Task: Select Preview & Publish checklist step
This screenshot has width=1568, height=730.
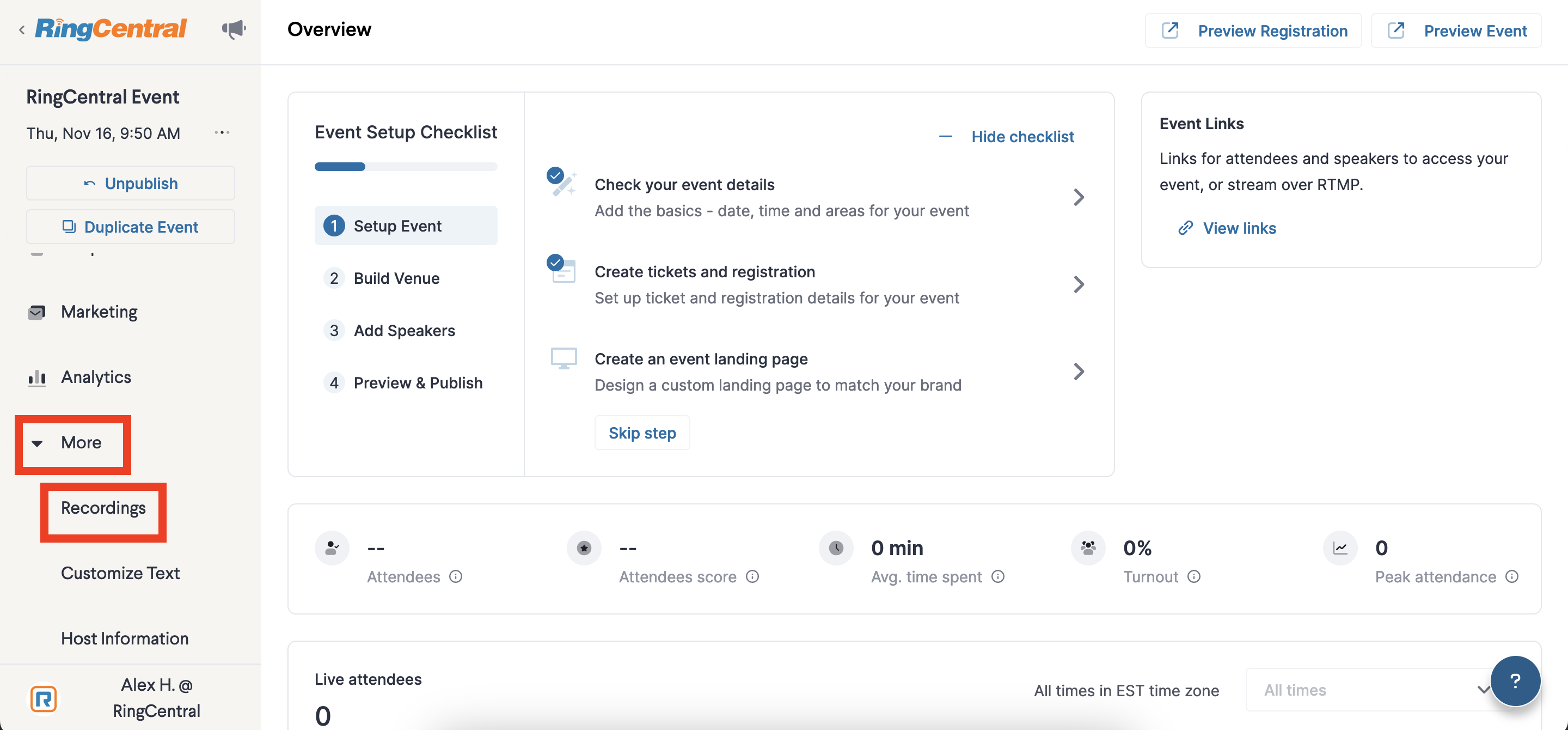Action: tap(406, 382)
